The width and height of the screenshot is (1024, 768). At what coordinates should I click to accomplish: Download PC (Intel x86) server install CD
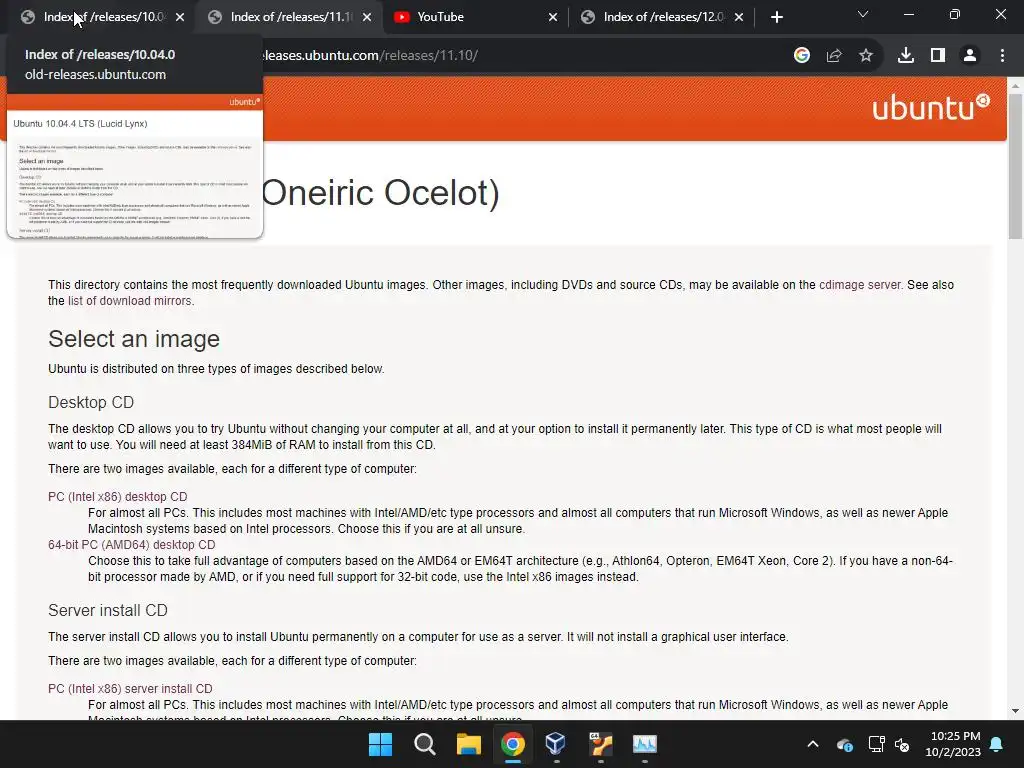click(130, 689)
